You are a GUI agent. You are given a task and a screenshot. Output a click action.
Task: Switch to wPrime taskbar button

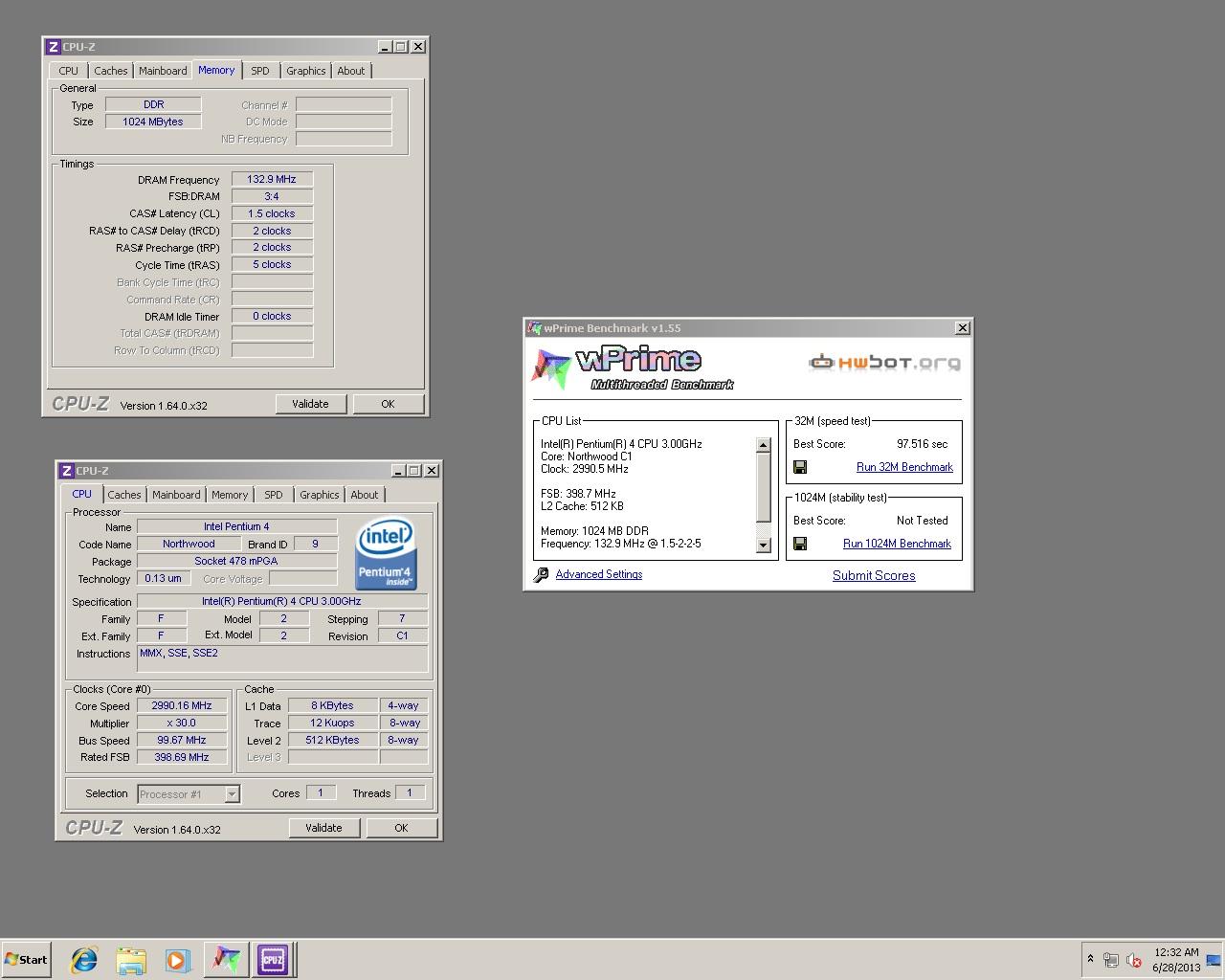(226, 959)
